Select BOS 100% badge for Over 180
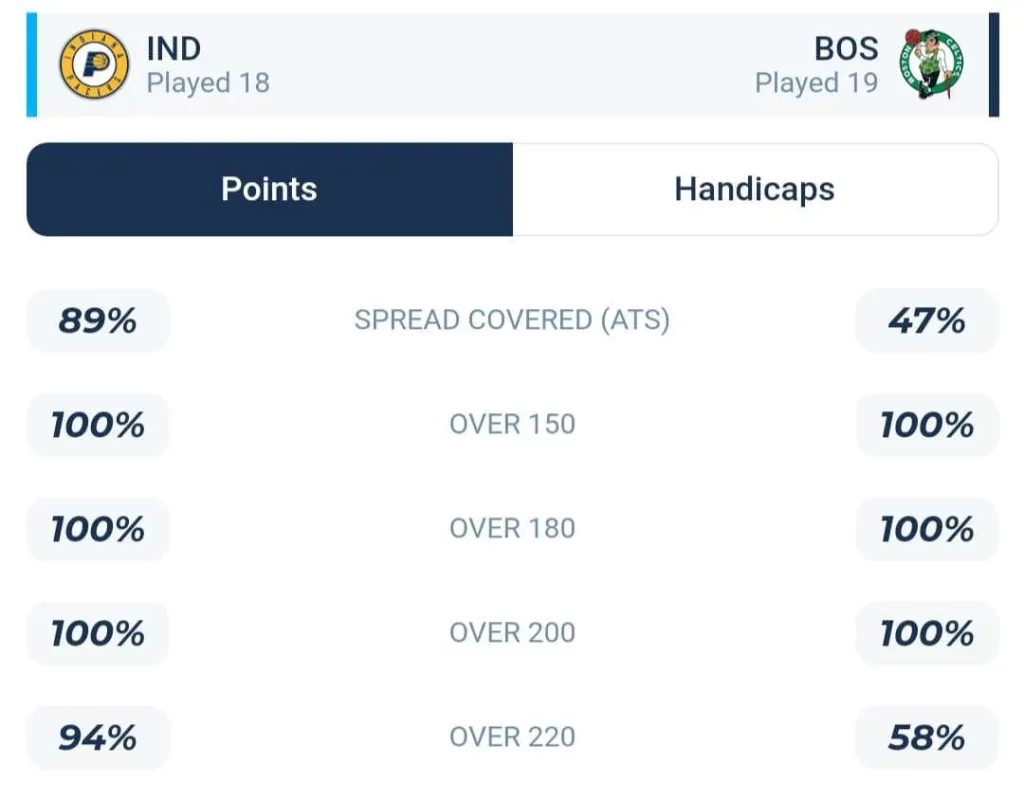 click(x=927, y=529)
